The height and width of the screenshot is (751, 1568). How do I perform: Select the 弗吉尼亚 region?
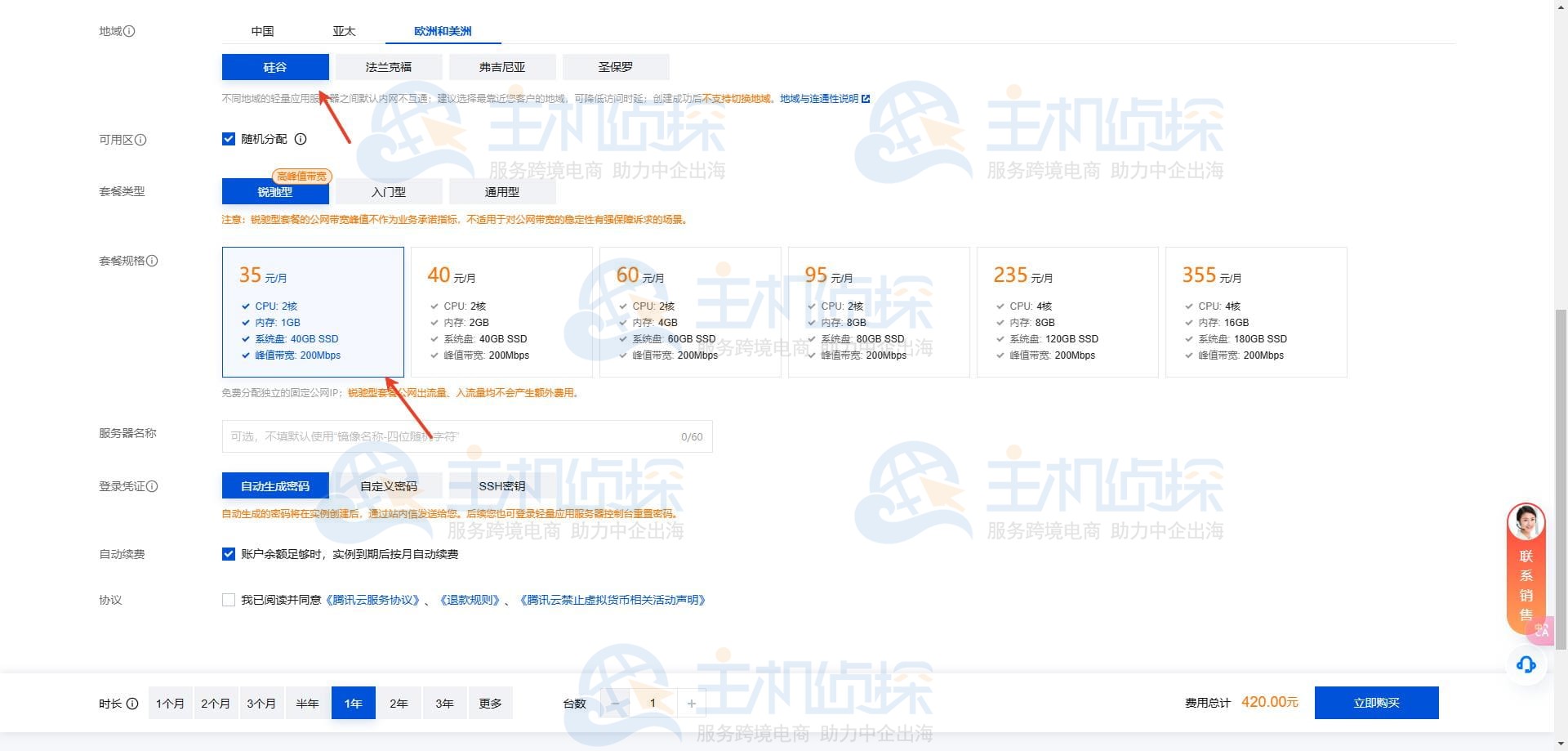pos(502,67)
